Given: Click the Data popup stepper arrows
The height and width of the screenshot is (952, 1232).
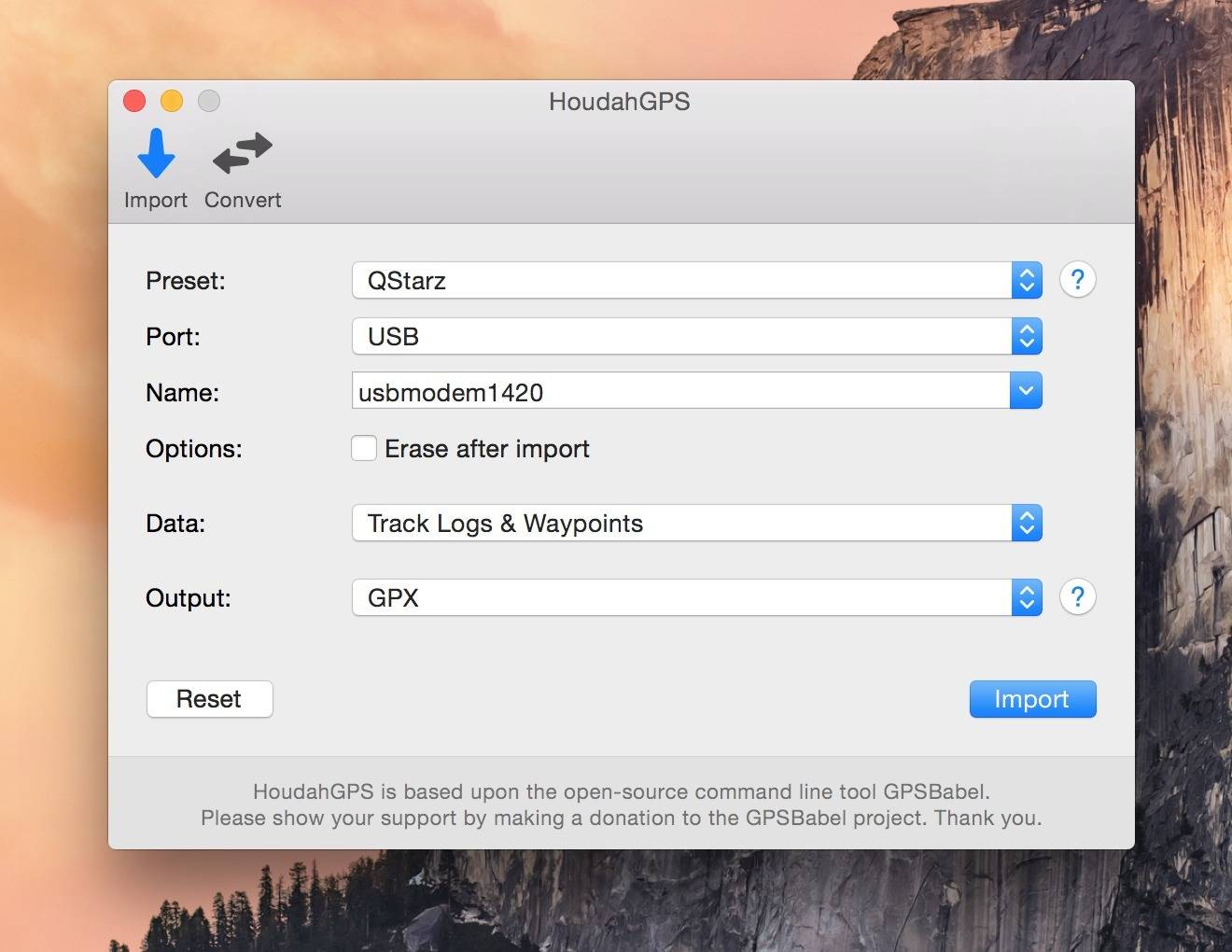Looking at the screenshot, I should coord(1027,523).
